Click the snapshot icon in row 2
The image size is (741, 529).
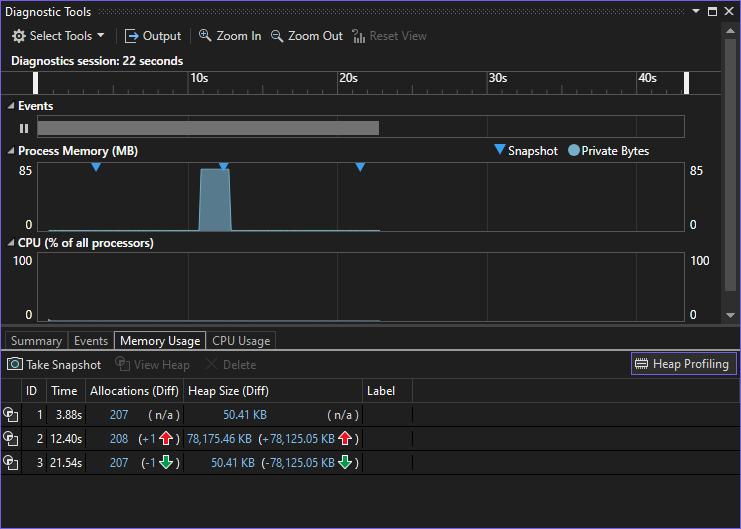(x=11, y=439)
